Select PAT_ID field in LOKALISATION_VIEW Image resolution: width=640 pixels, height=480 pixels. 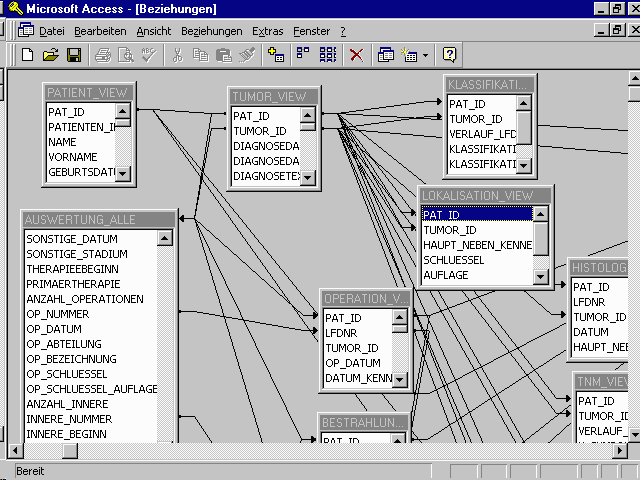(x=475, y=214)
